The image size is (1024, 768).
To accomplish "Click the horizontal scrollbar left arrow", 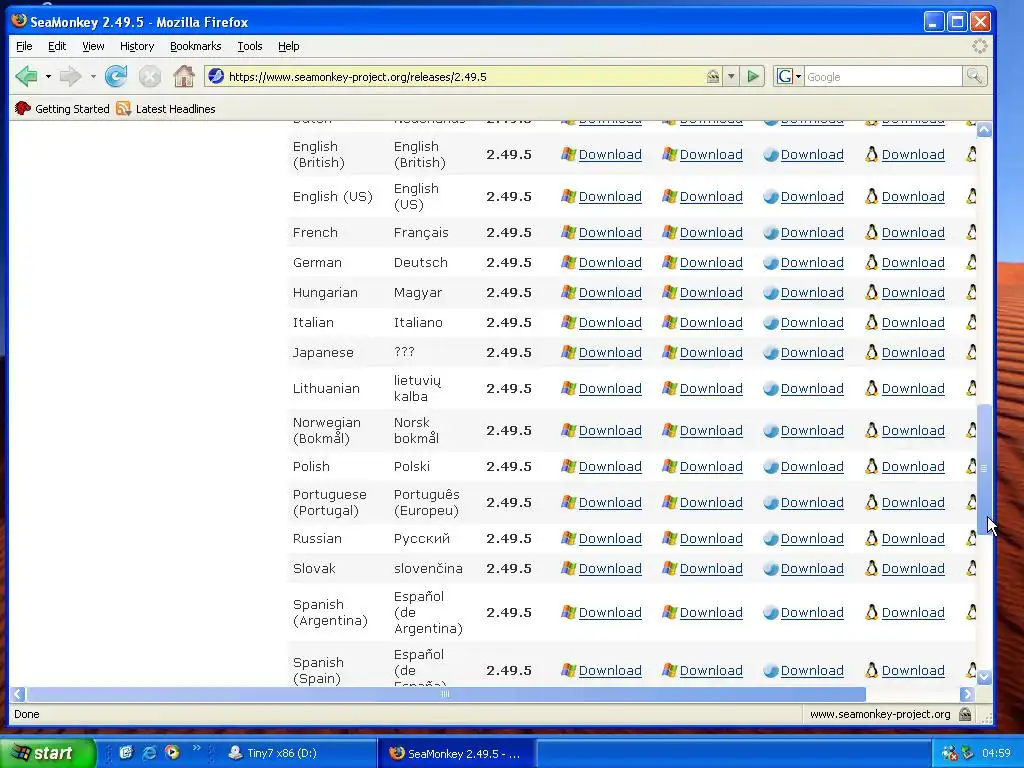I will [18, 694].
